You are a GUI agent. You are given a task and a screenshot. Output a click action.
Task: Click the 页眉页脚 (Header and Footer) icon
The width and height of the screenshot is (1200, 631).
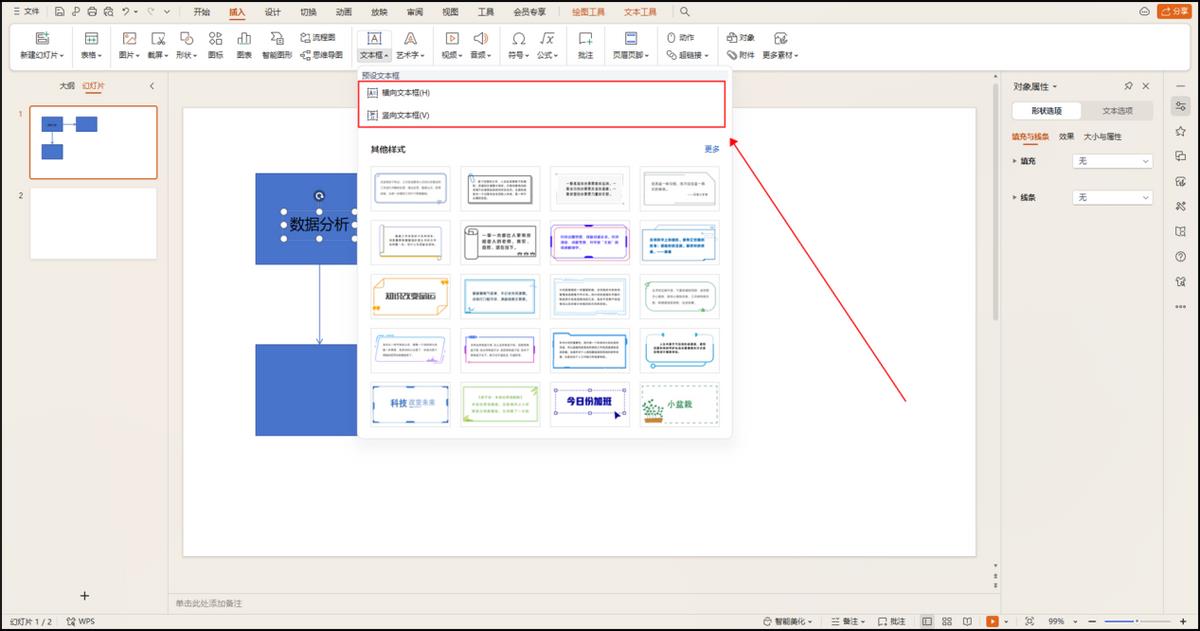pos(630,38)
